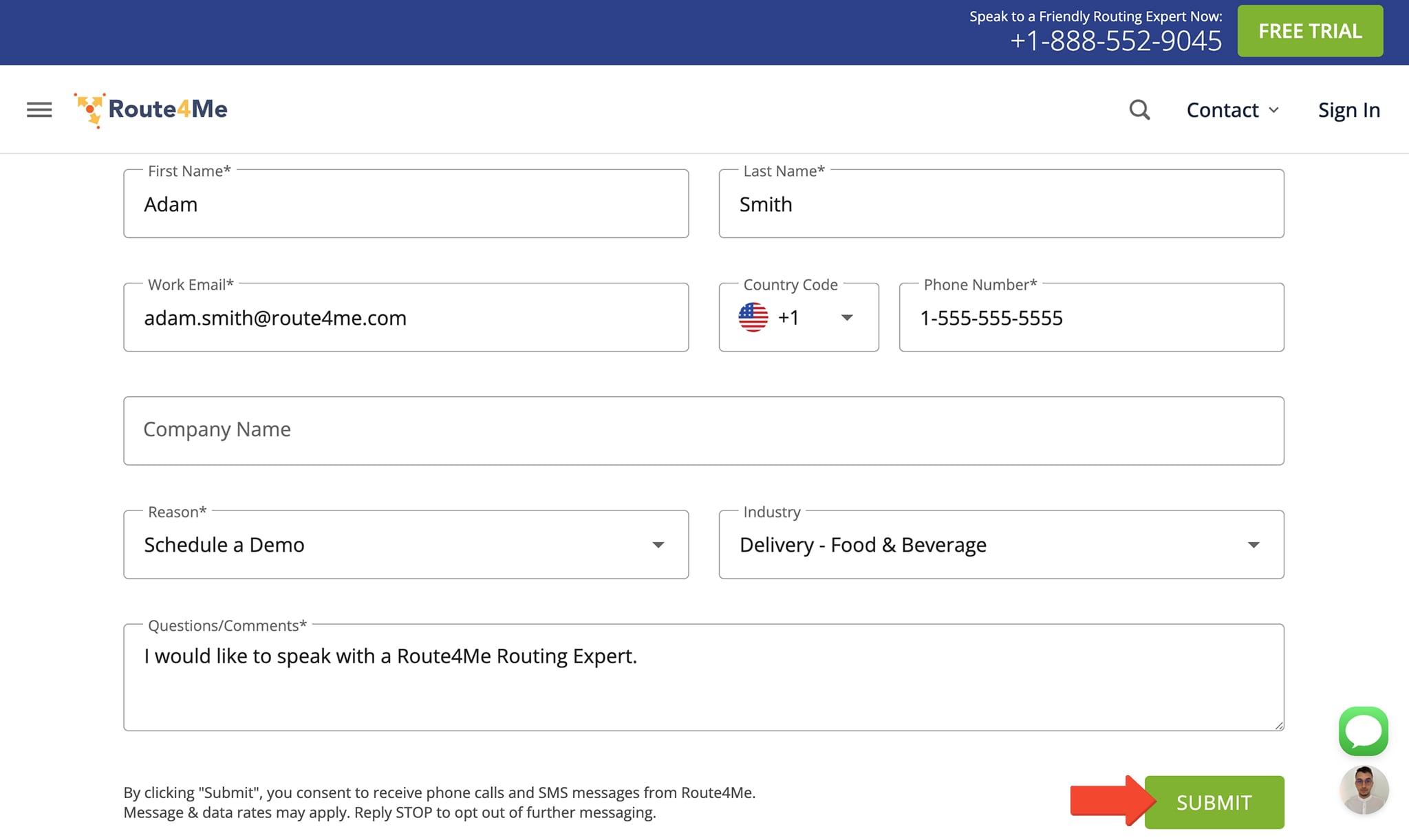Call the +1-888-552-9045 number link
The image size is (1409, 840).
pyautogui.click(x=1115, y=41)
